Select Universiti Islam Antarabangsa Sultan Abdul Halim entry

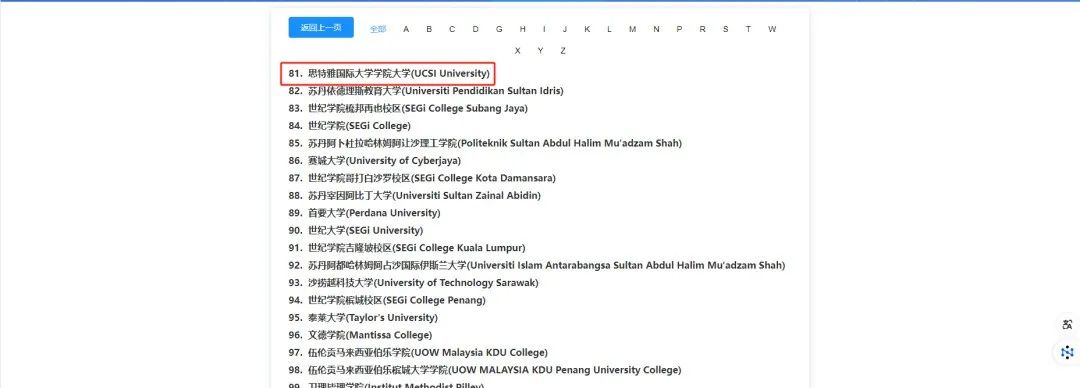click(x=537, y=265)
